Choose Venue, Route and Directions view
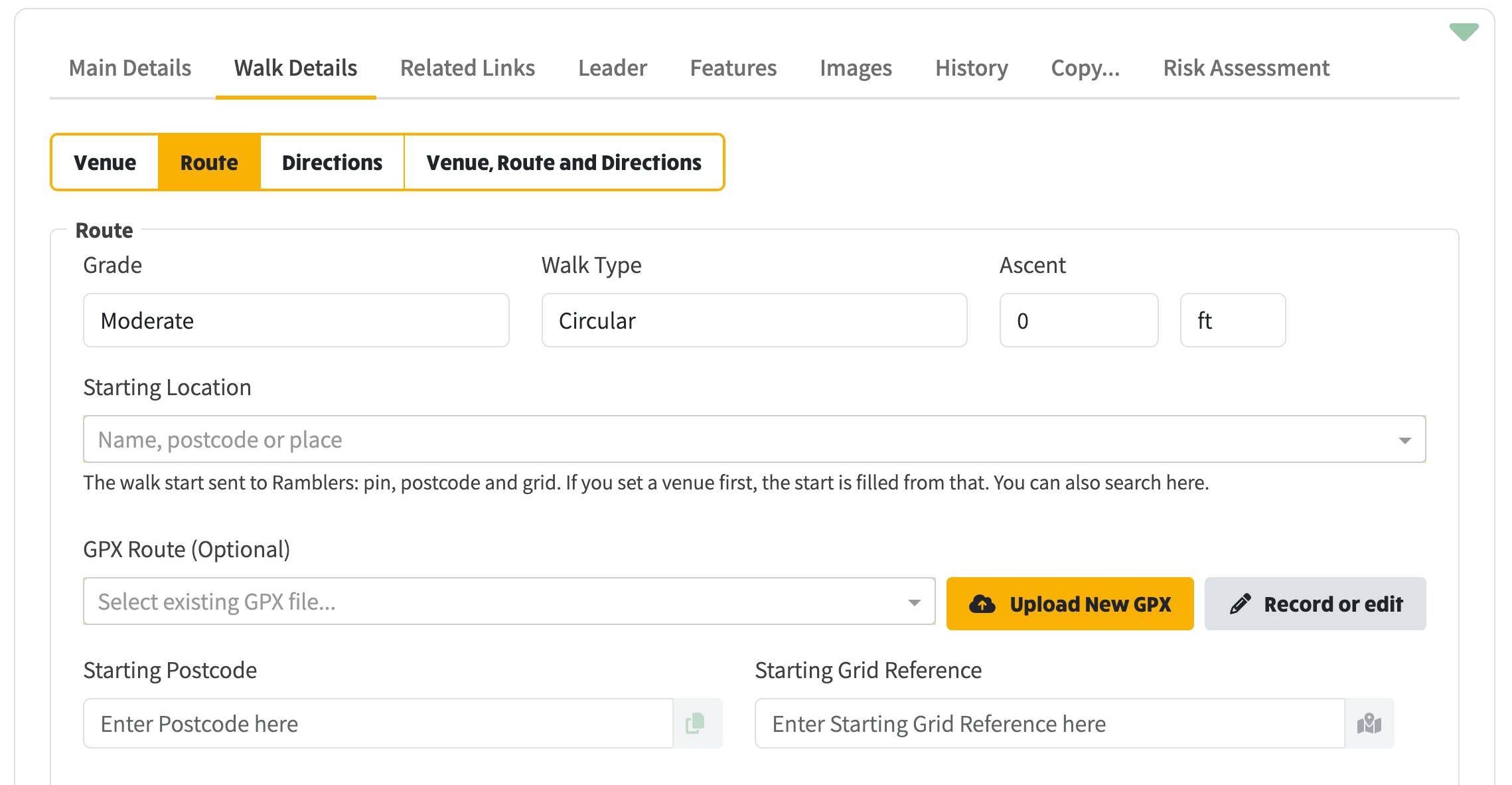 coord(564,162)
